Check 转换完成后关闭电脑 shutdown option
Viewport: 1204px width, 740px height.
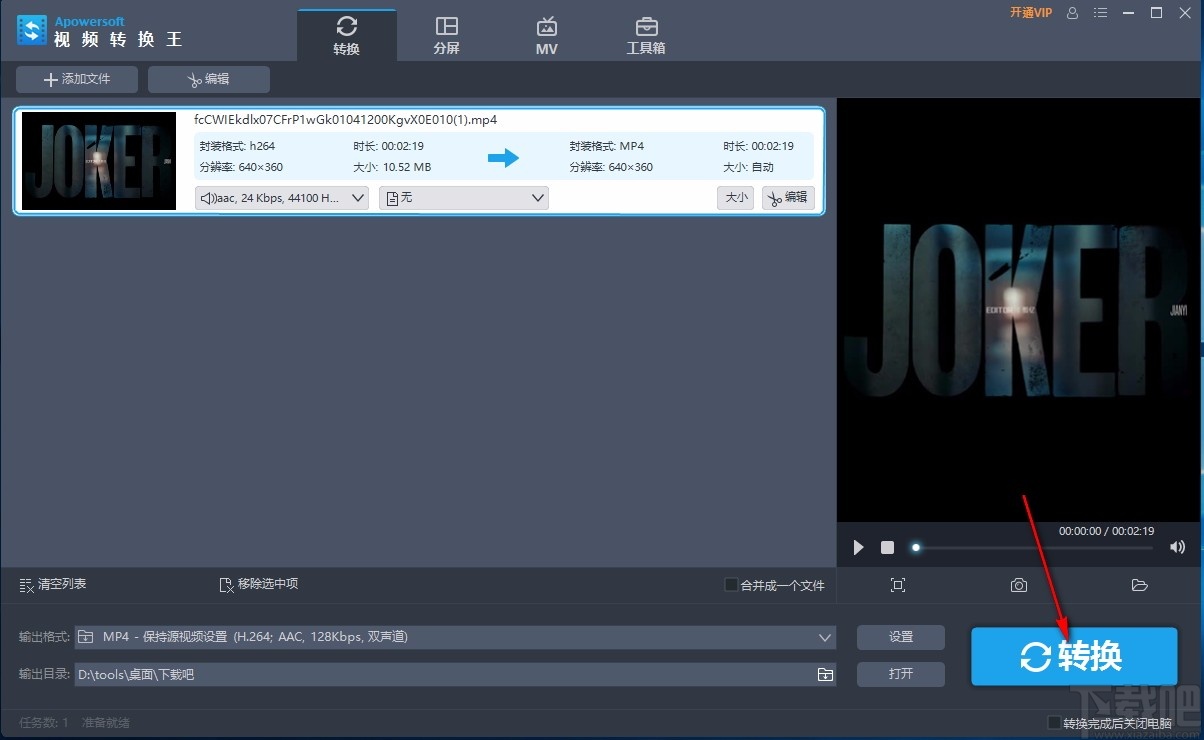(x=1053, y=722)
